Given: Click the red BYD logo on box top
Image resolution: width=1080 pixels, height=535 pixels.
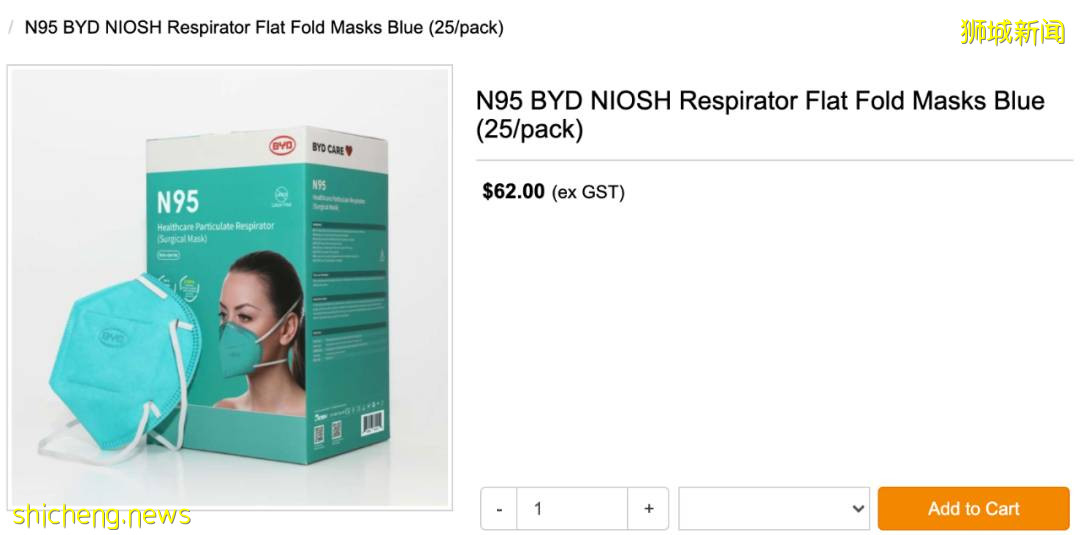Looking at the screenshot, I should (283, 146).
